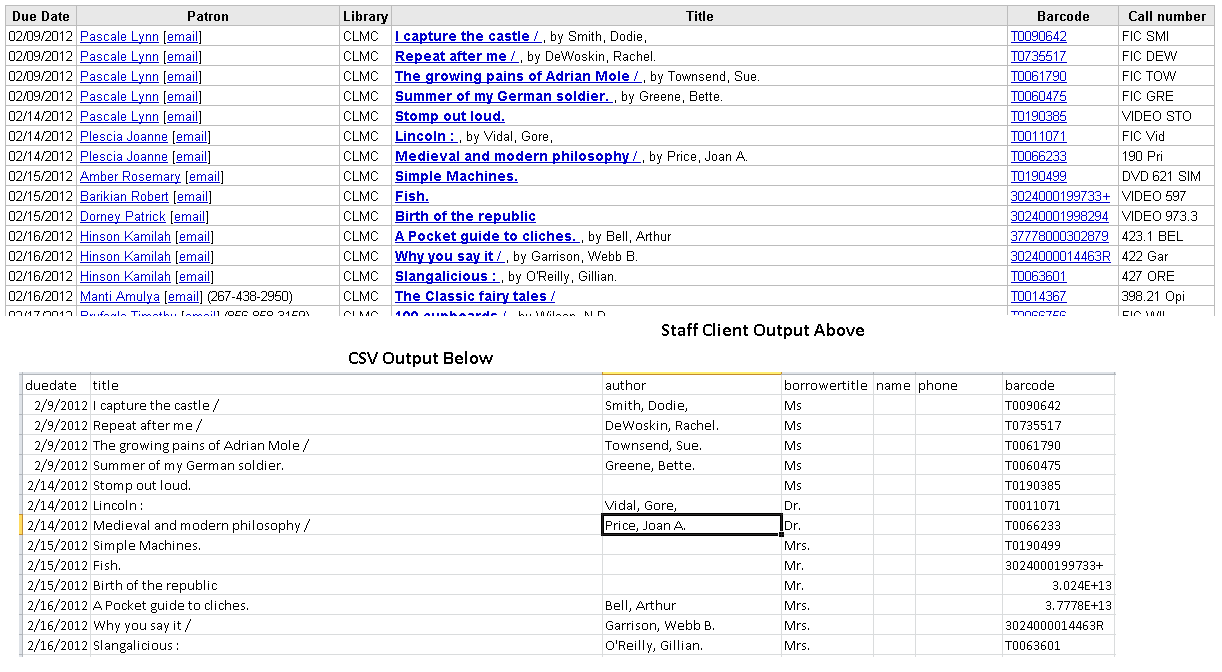1222x672 pixels.
Task: Click the 'Birth of the republic' title link
Action: (465, 216)
